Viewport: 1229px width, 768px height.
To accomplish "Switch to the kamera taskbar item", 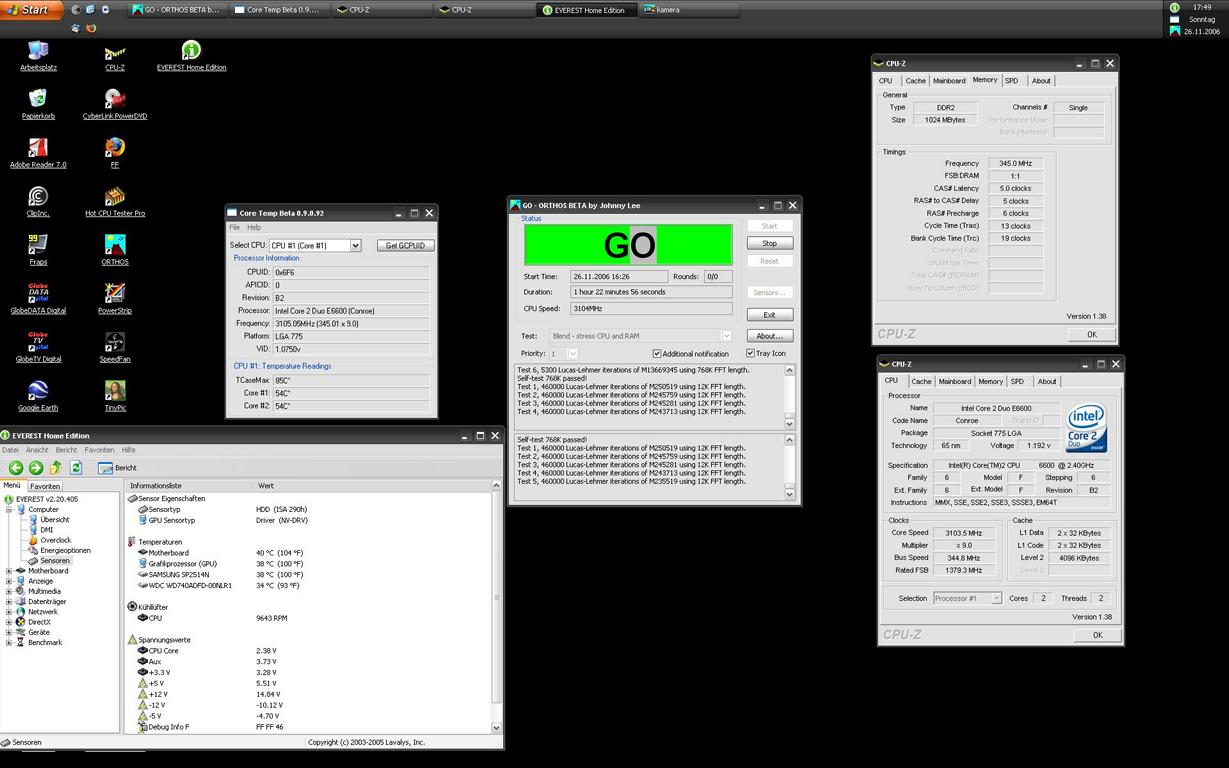I will tap(690, 10).
